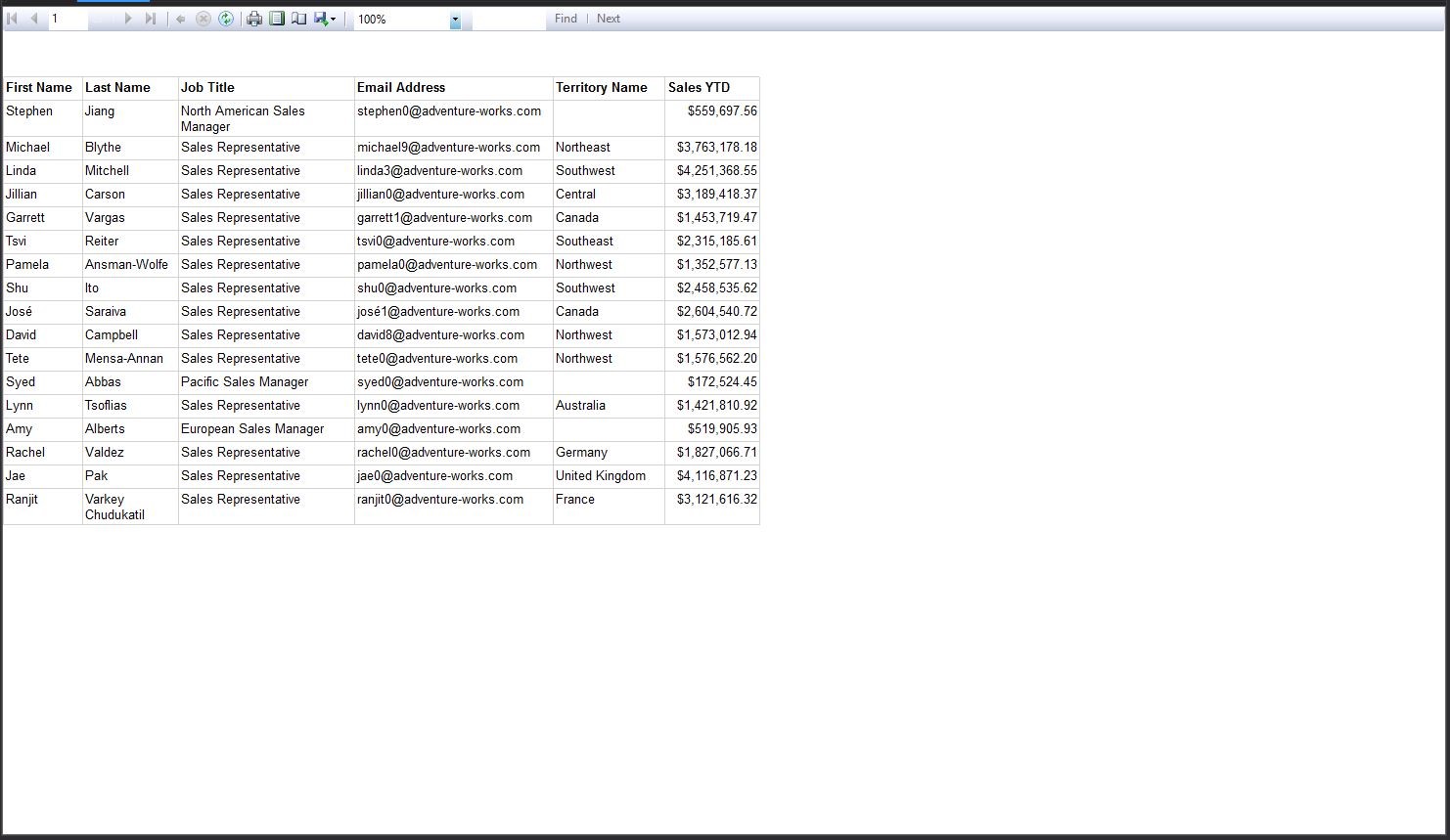Screen dimensions: 1450x840
Task: Refresh the report data
Action: tap(226, 18)
